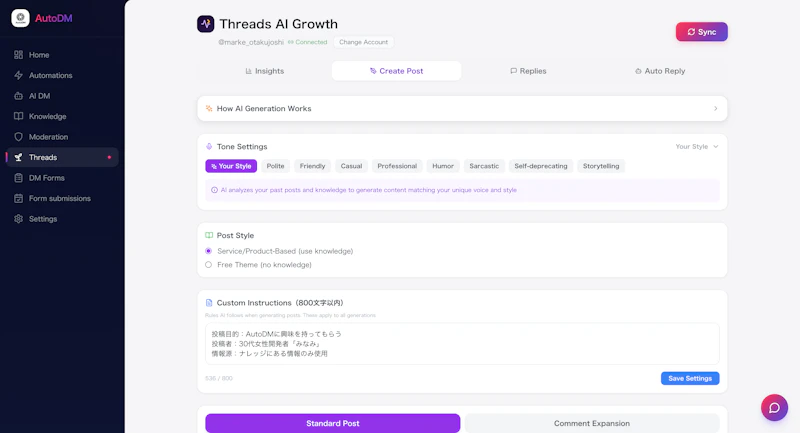Open Form submissions in the sidebar

point(62,198)
